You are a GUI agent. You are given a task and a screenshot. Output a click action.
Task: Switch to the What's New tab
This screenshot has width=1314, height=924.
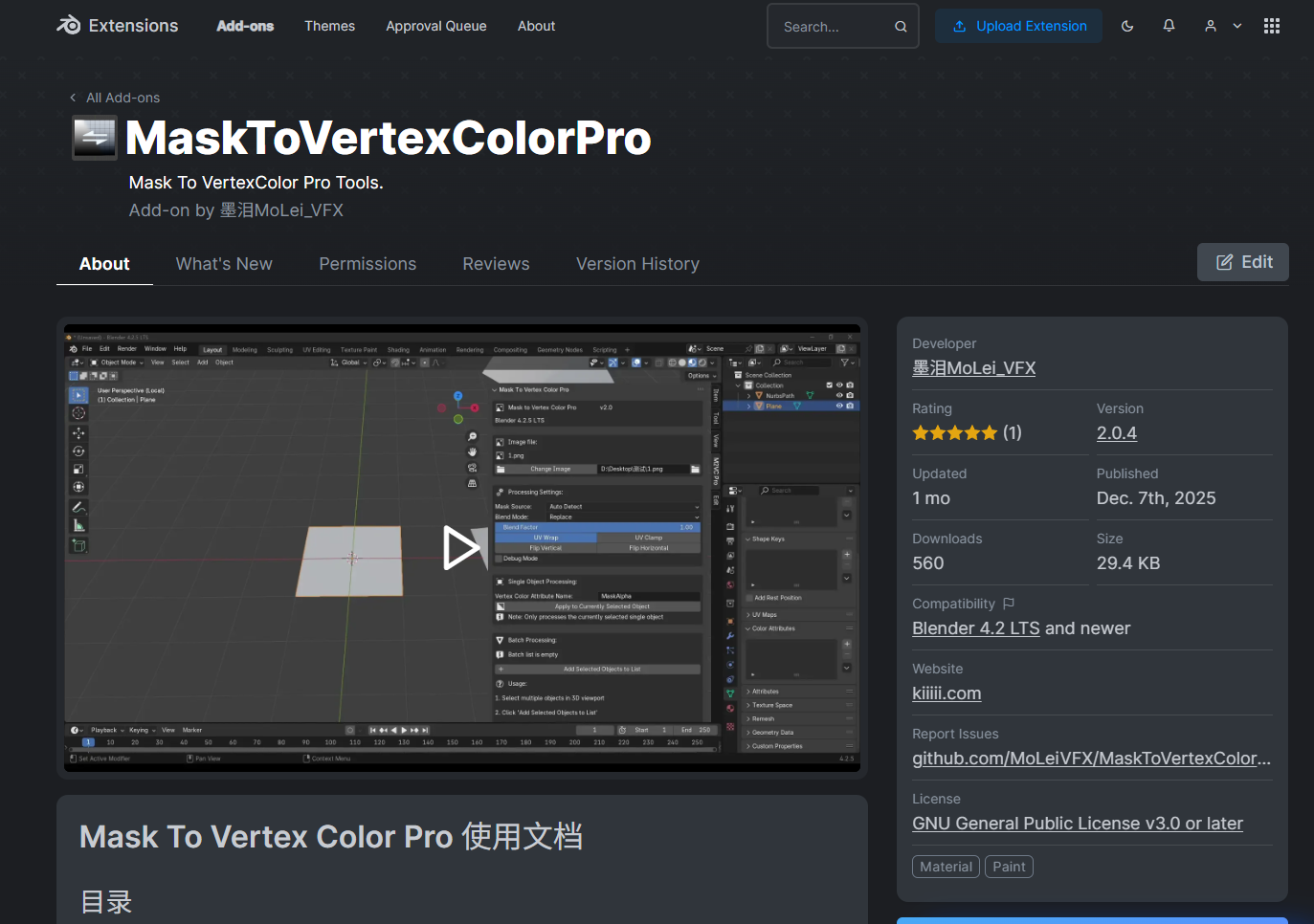(x=224, y=264)
